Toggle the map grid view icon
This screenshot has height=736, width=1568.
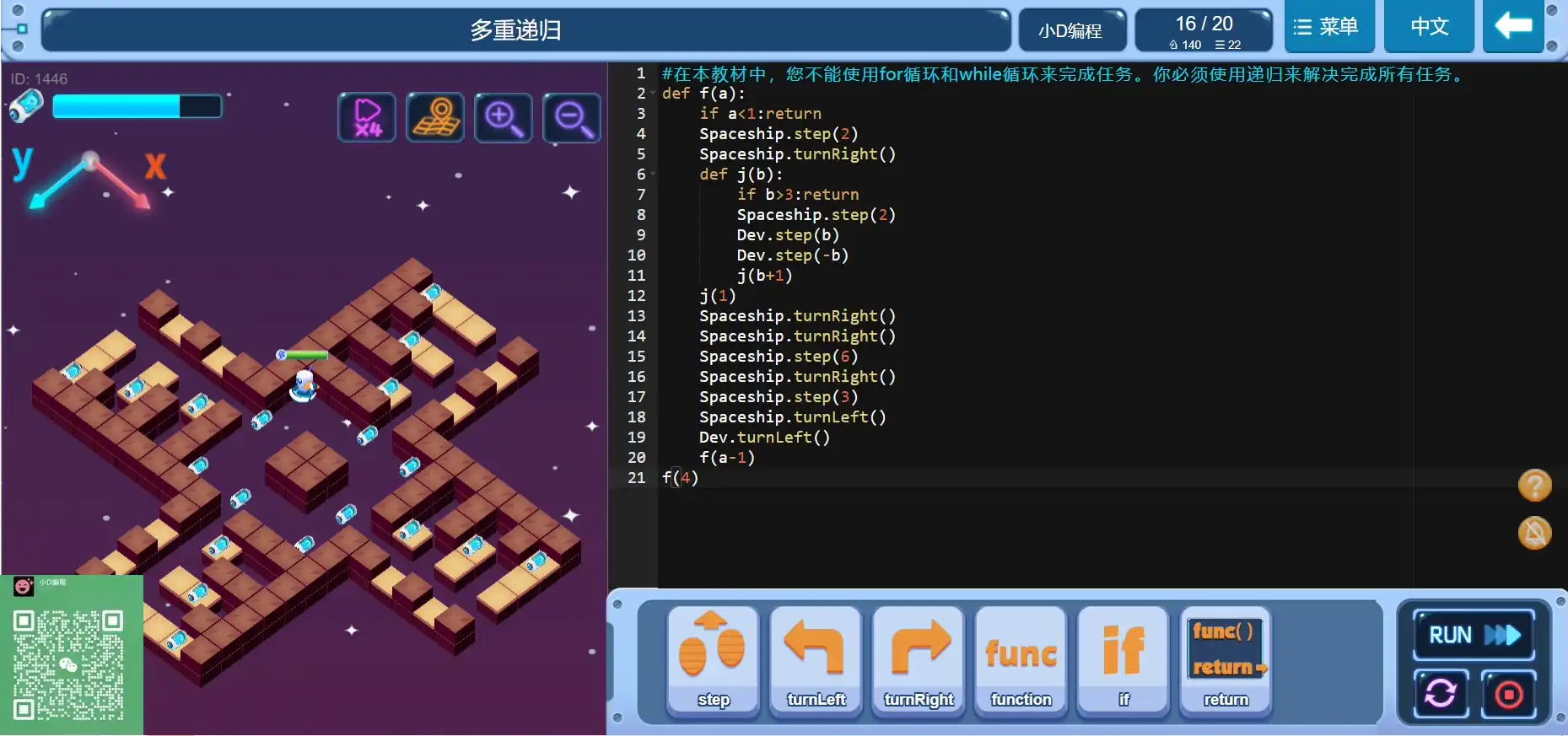pyautogui.click(x=435, y=117)
